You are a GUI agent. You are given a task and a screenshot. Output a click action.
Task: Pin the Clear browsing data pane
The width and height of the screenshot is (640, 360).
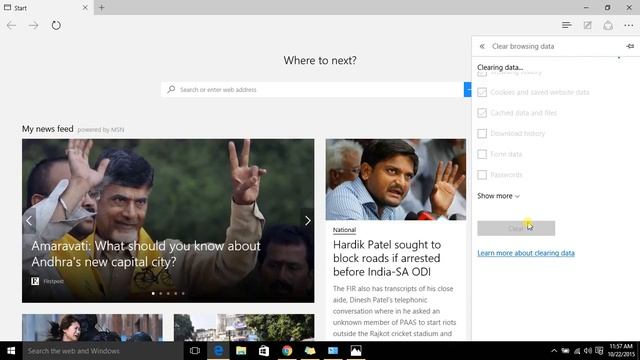coord(630,46)
